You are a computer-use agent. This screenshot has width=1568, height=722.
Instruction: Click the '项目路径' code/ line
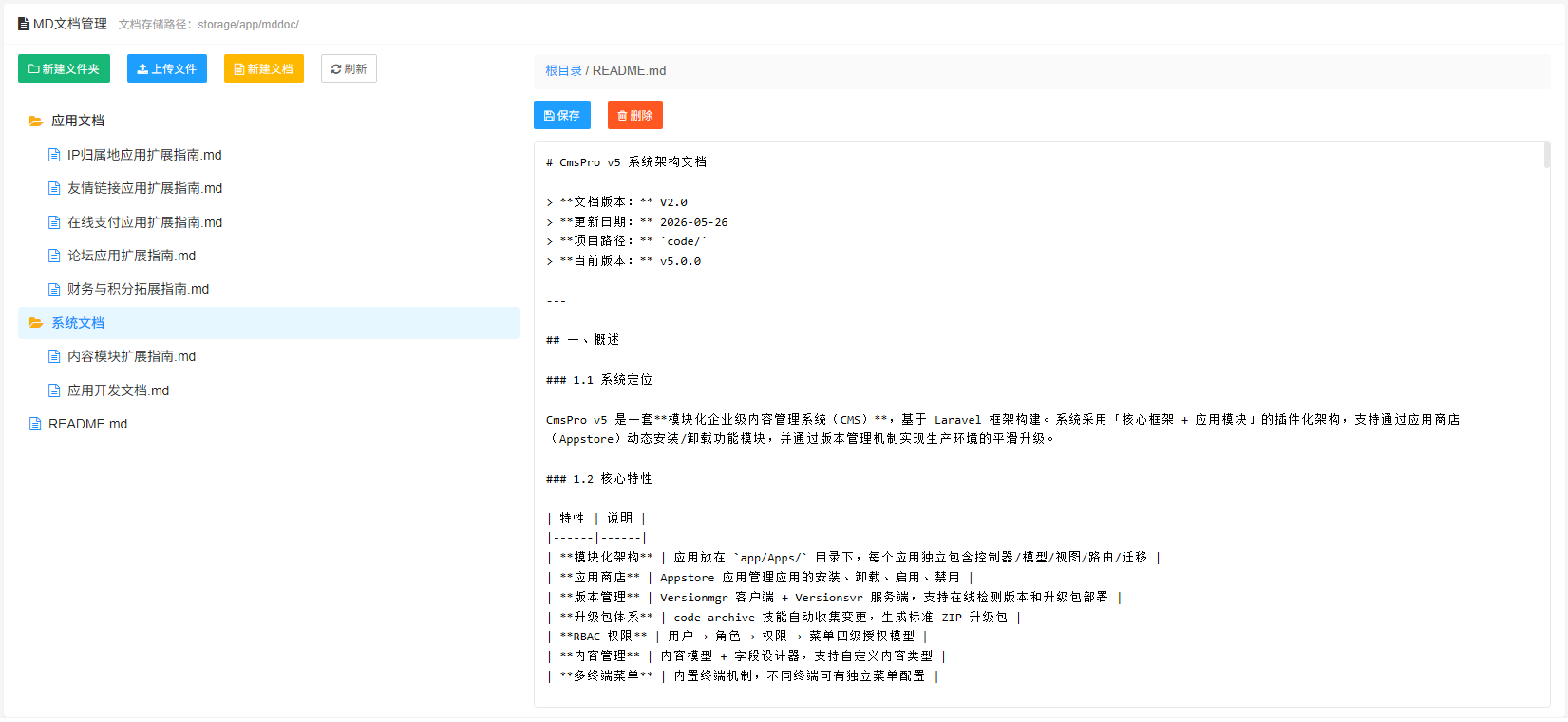tap(627, 241)
